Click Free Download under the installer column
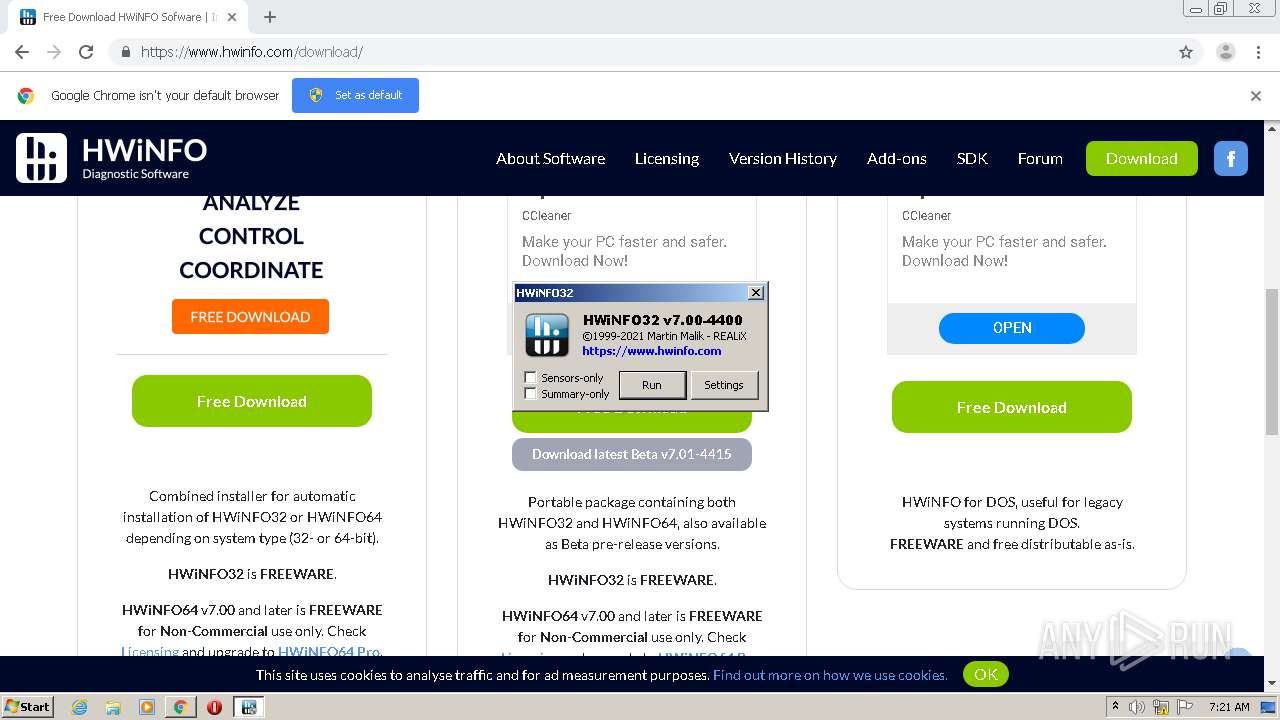 [252, 401]
